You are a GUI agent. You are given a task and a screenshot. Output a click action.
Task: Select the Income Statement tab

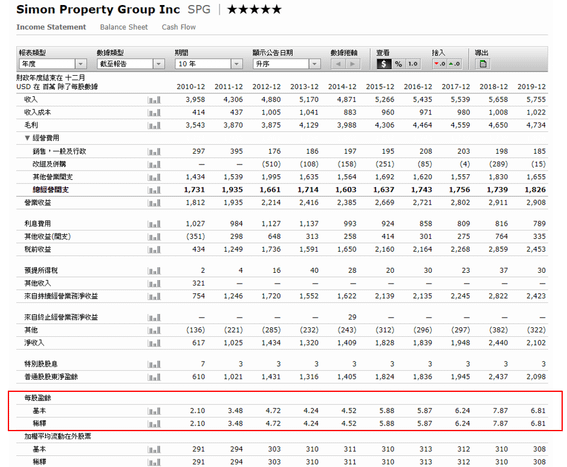click(51, 27)
